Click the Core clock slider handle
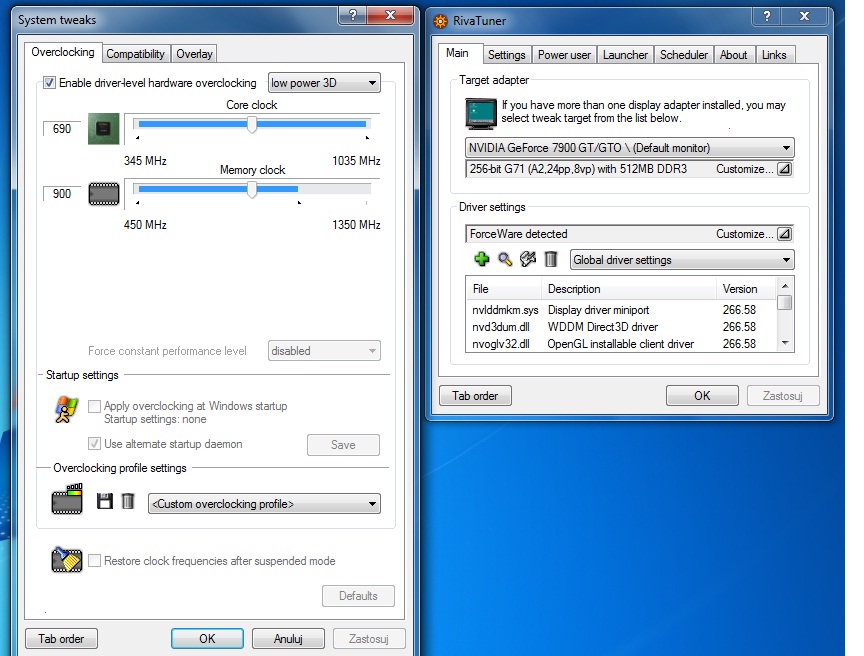The height and width of the screenshot is (656, 864). [x=252, y=125]
